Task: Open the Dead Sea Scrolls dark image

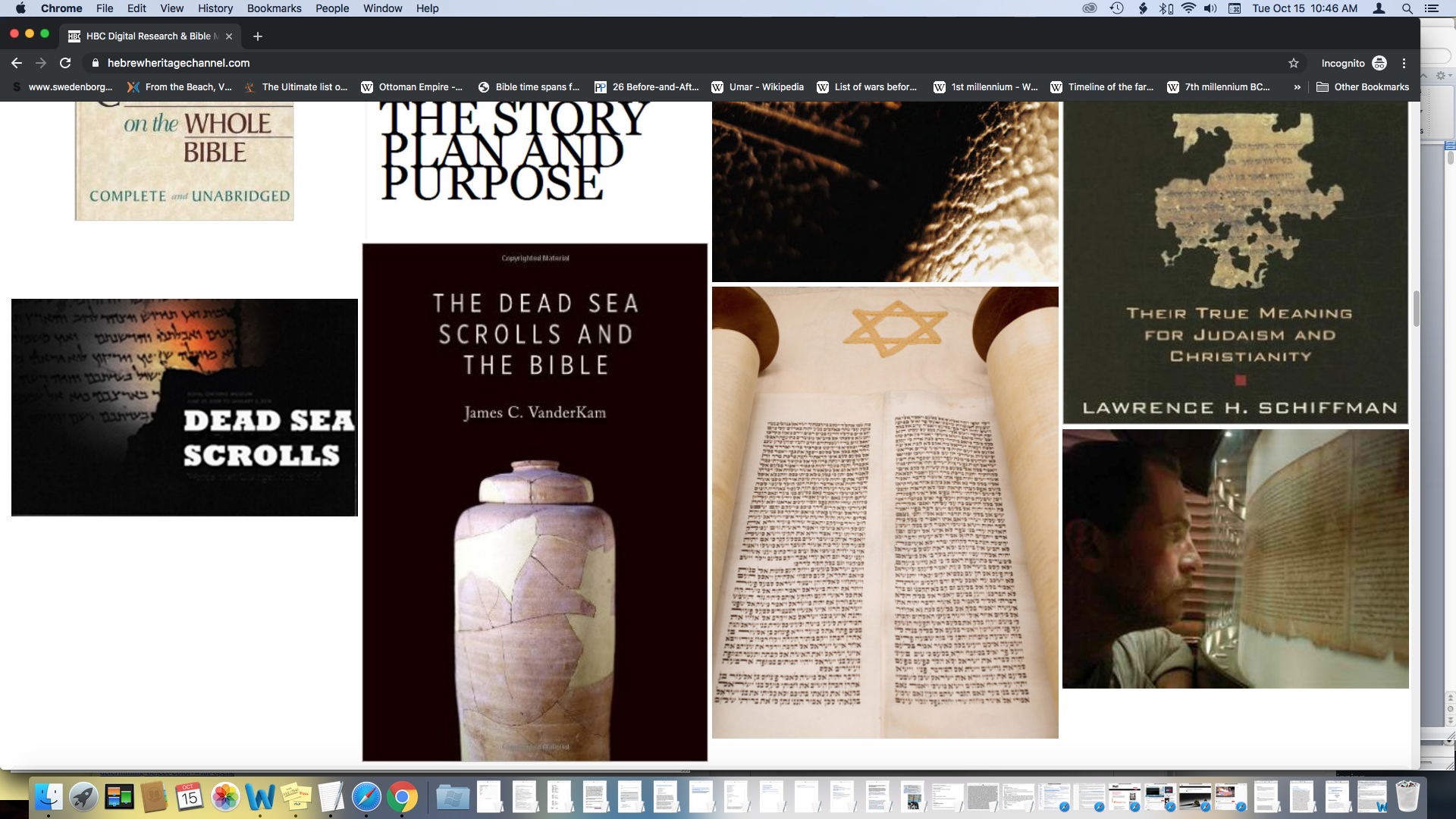Action: pyautogui.click(x=184, y=407)
